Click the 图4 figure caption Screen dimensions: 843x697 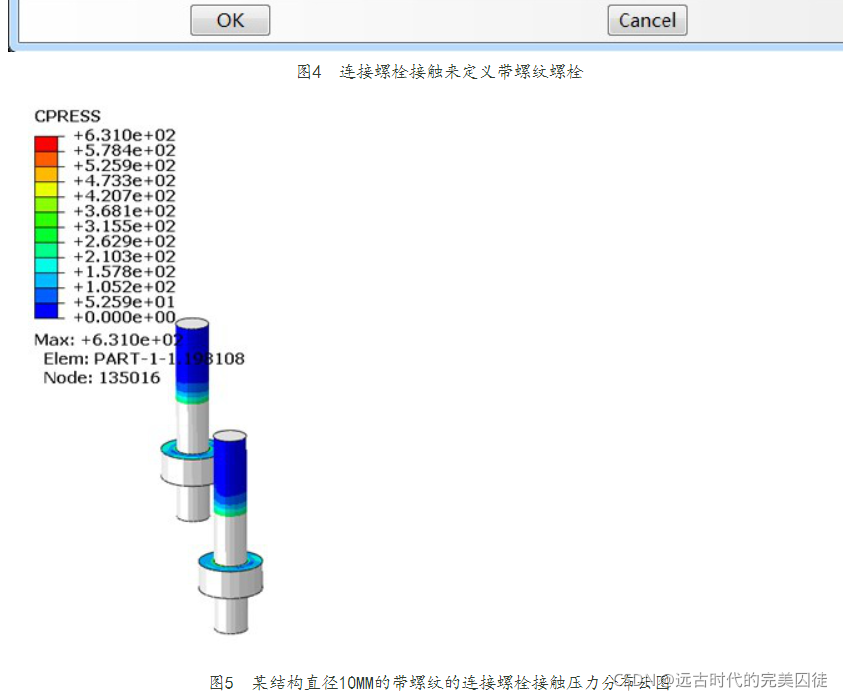[x=440, y=72]
